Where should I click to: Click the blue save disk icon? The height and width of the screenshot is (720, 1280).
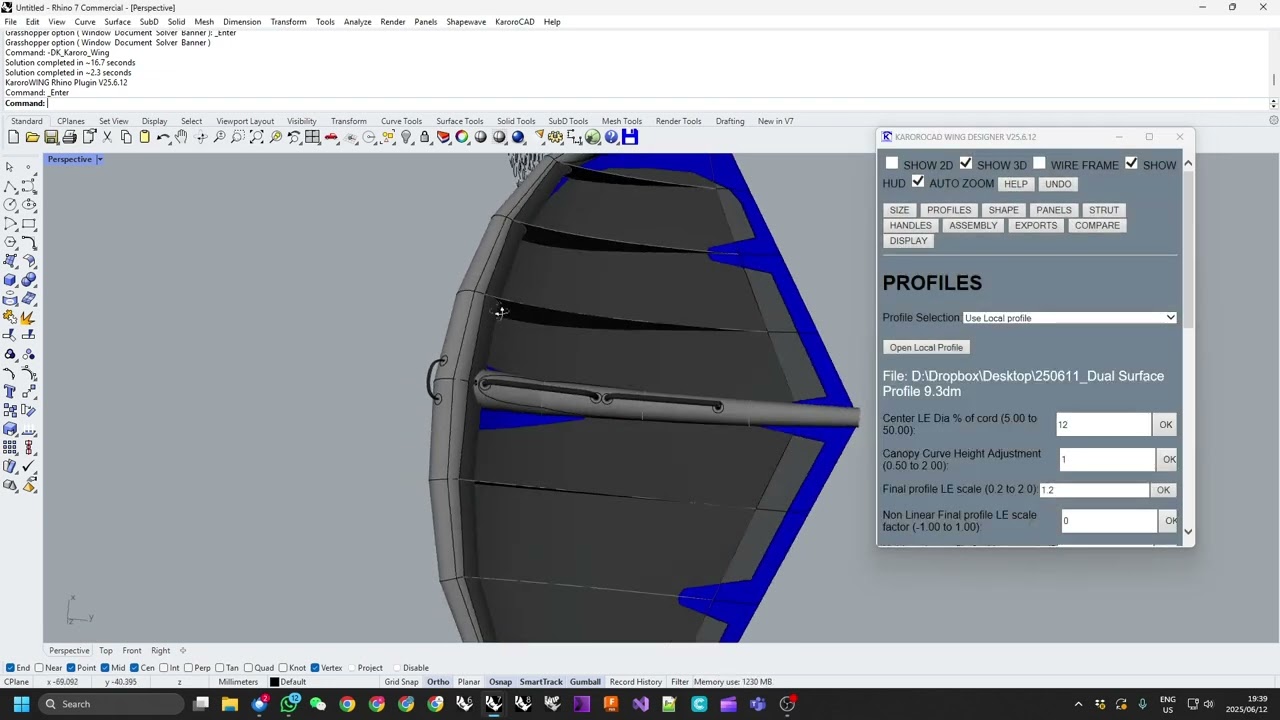pos(630,137)
